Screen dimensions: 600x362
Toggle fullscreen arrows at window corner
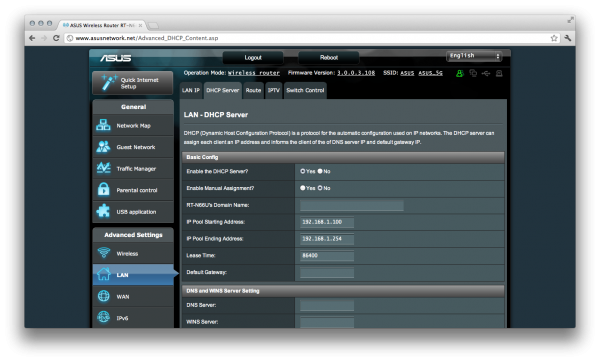(571, 20)
